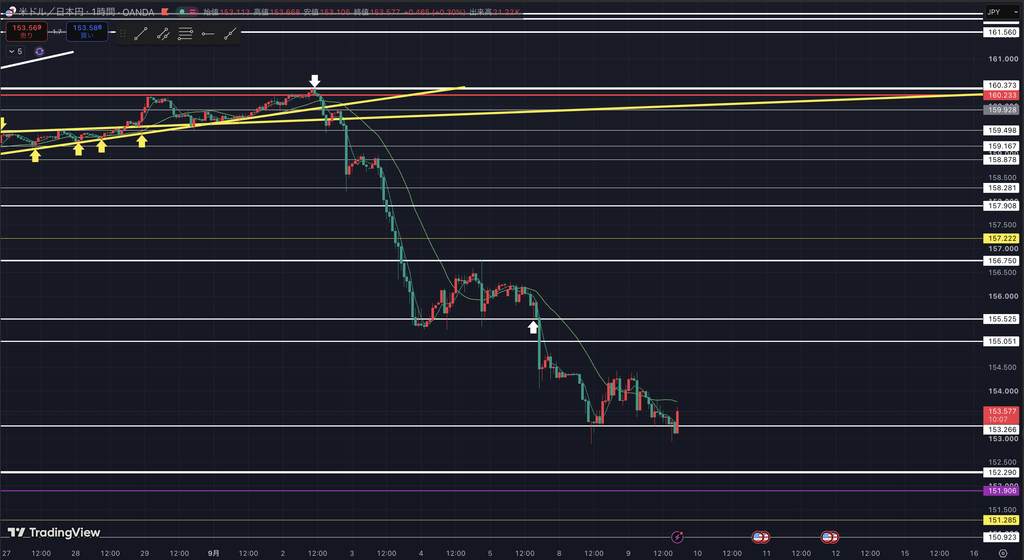
Task: Click the blue 買い buy button
Action: point(87,31)
